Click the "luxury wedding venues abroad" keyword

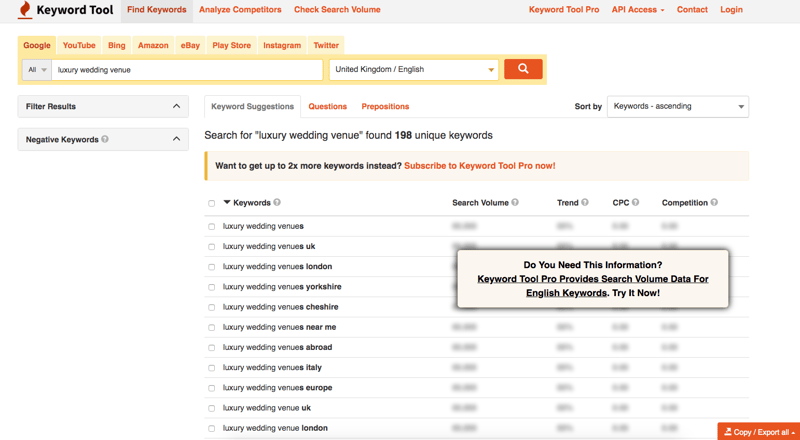pos(277,347)
